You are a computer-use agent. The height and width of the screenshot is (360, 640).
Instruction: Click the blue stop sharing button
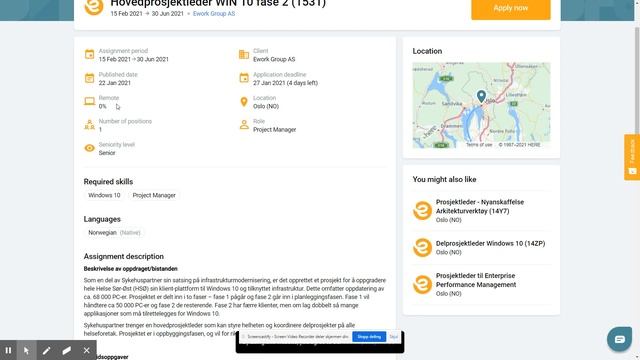(369, 337)
